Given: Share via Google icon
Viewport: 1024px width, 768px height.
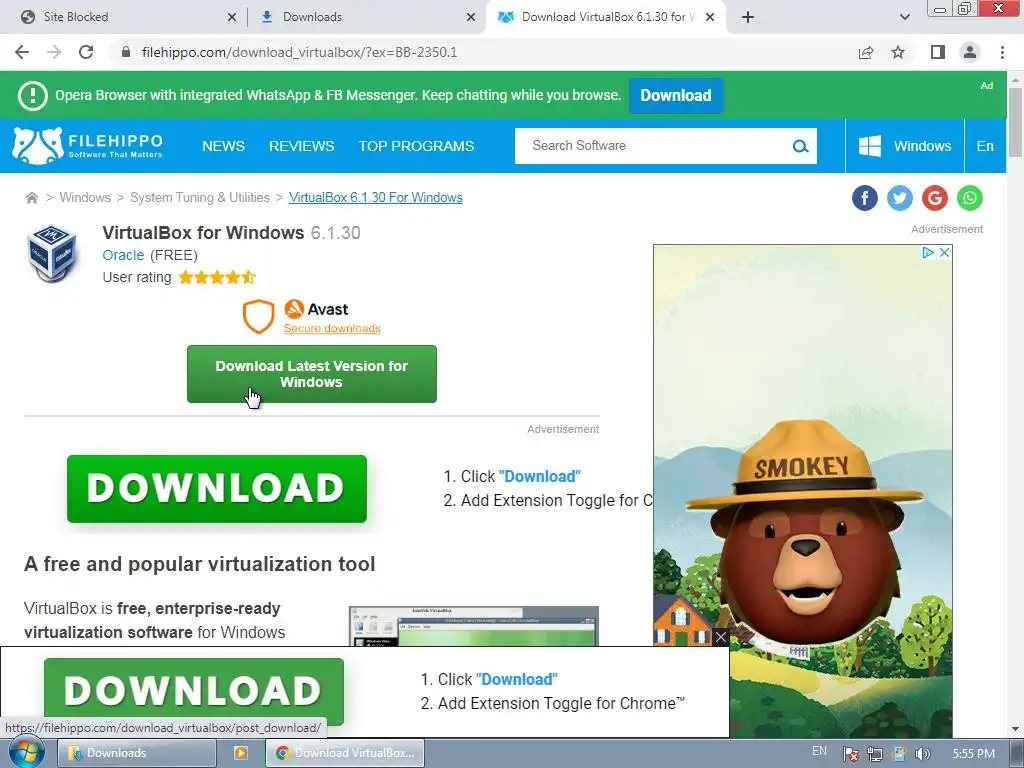Looking at the screenshot, I should (x=935, y=198).
